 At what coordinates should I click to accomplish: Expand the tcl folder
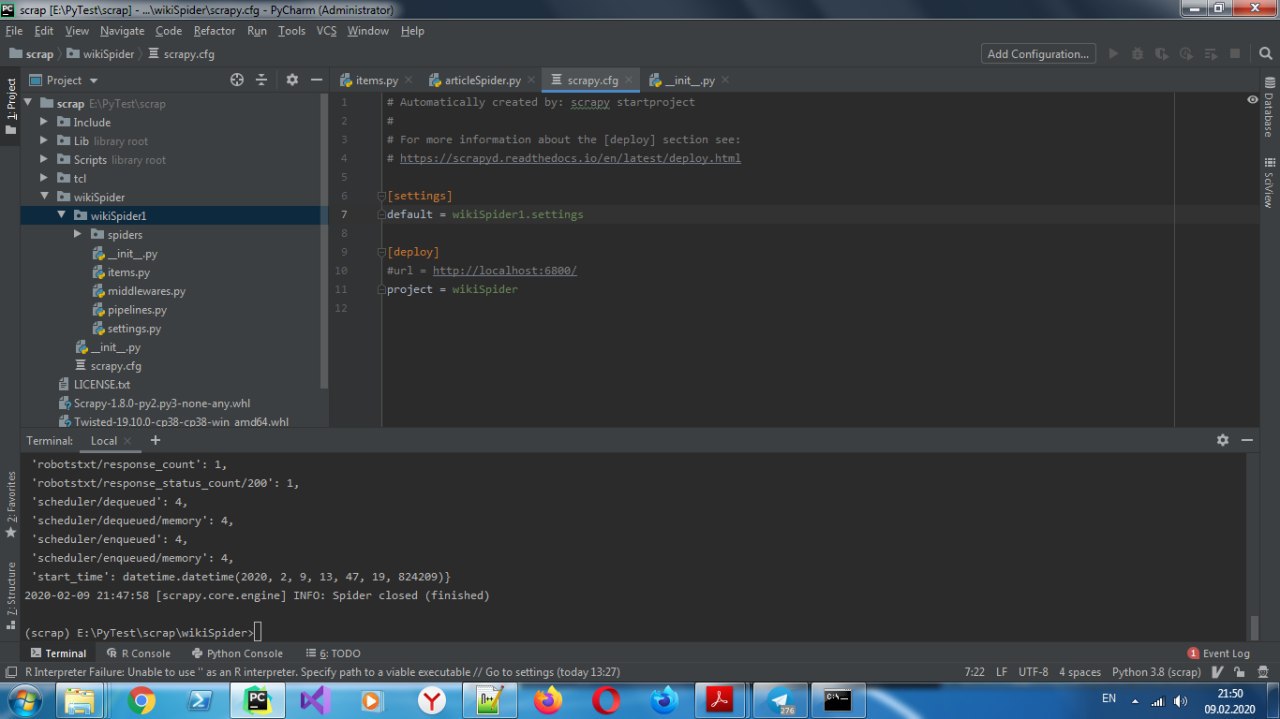[x=44, y=178]
